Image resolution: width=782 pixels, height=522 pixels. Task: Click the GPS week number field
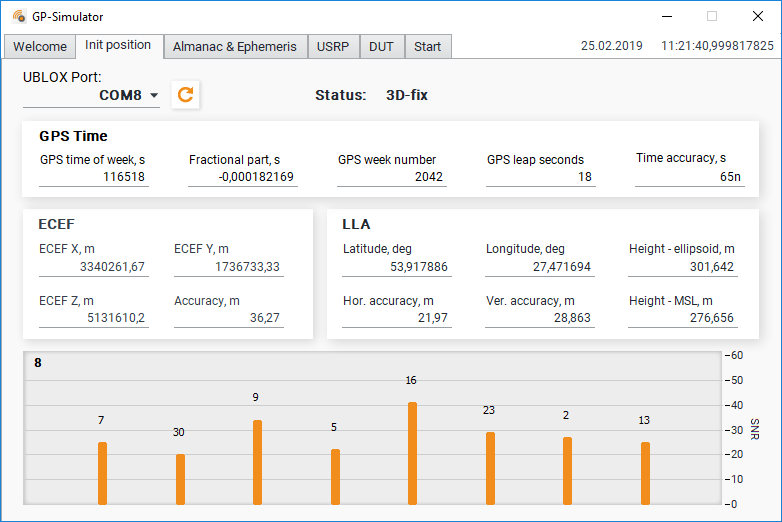pyautogui.click(x=391, y=177)
